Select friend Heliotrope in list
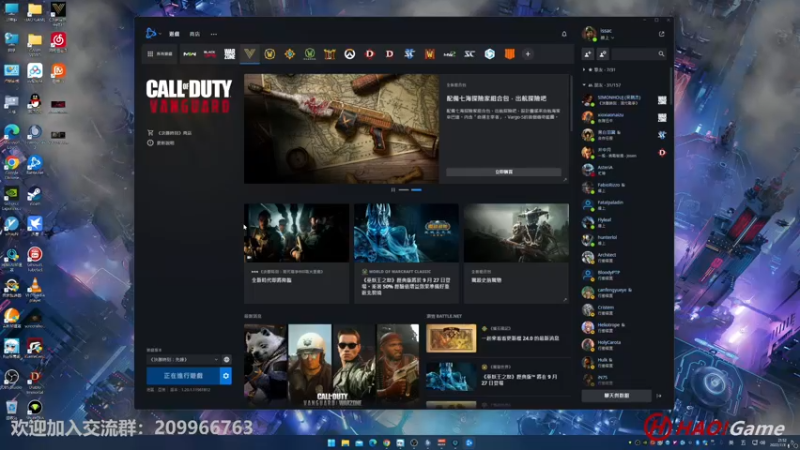The height and width of the screenshot is (450, 800). [x=624, y=327]
